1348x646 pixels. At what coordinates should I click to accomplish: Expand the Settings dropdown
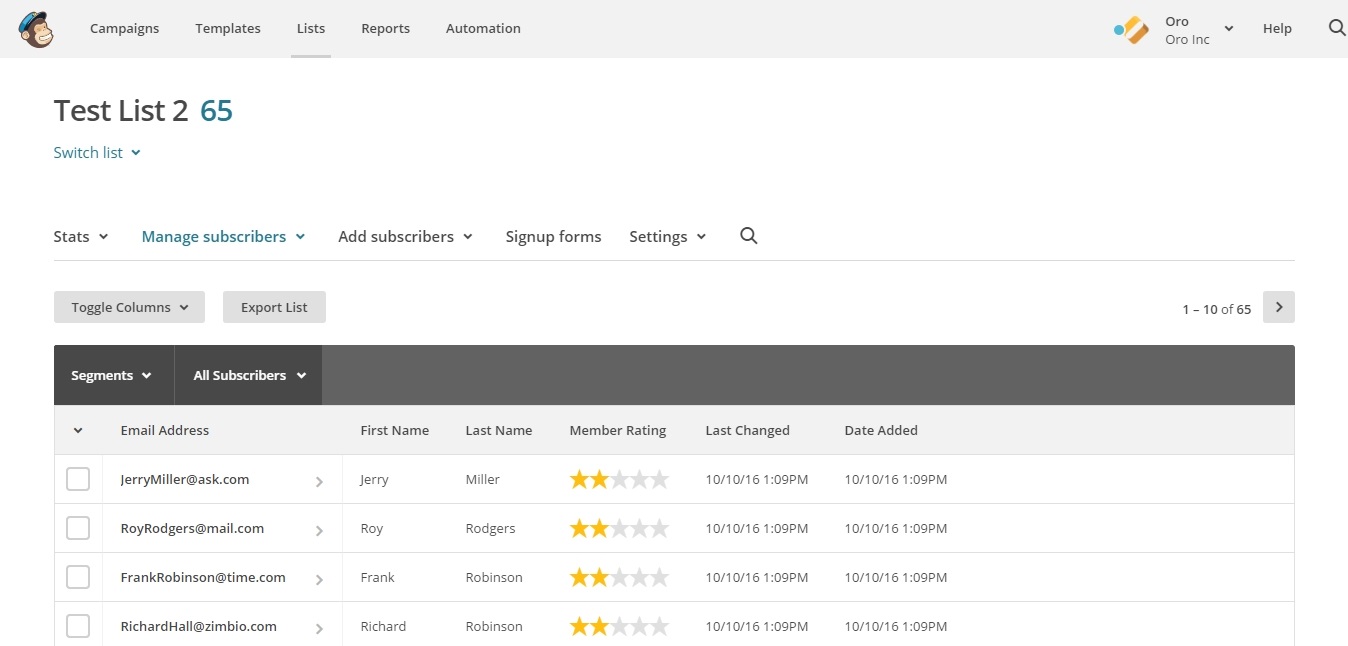[668, 236]
